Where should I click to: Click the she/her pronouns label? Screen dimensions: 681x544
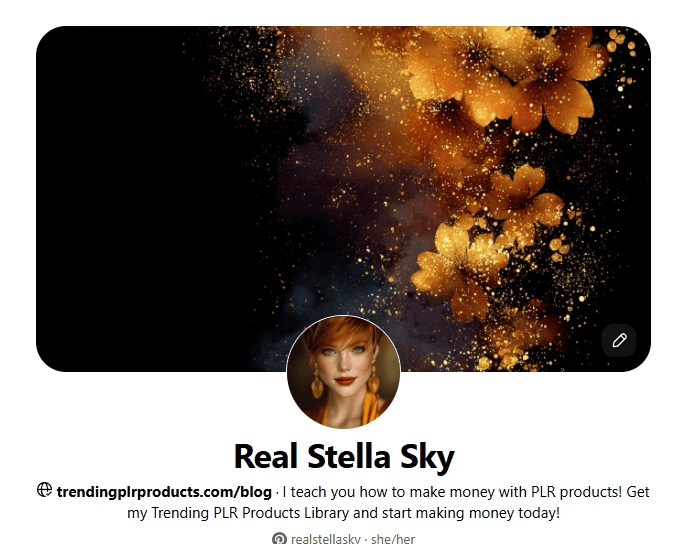(x=393, y=539)
